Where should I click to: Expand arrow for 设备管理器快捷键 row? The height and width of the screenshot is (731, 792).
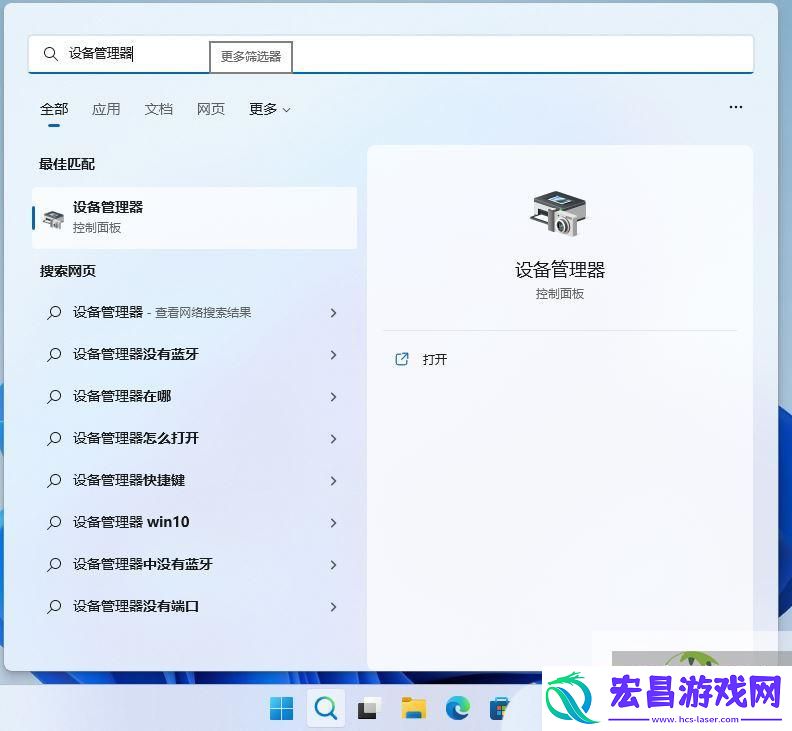click(x=333, y=481)
